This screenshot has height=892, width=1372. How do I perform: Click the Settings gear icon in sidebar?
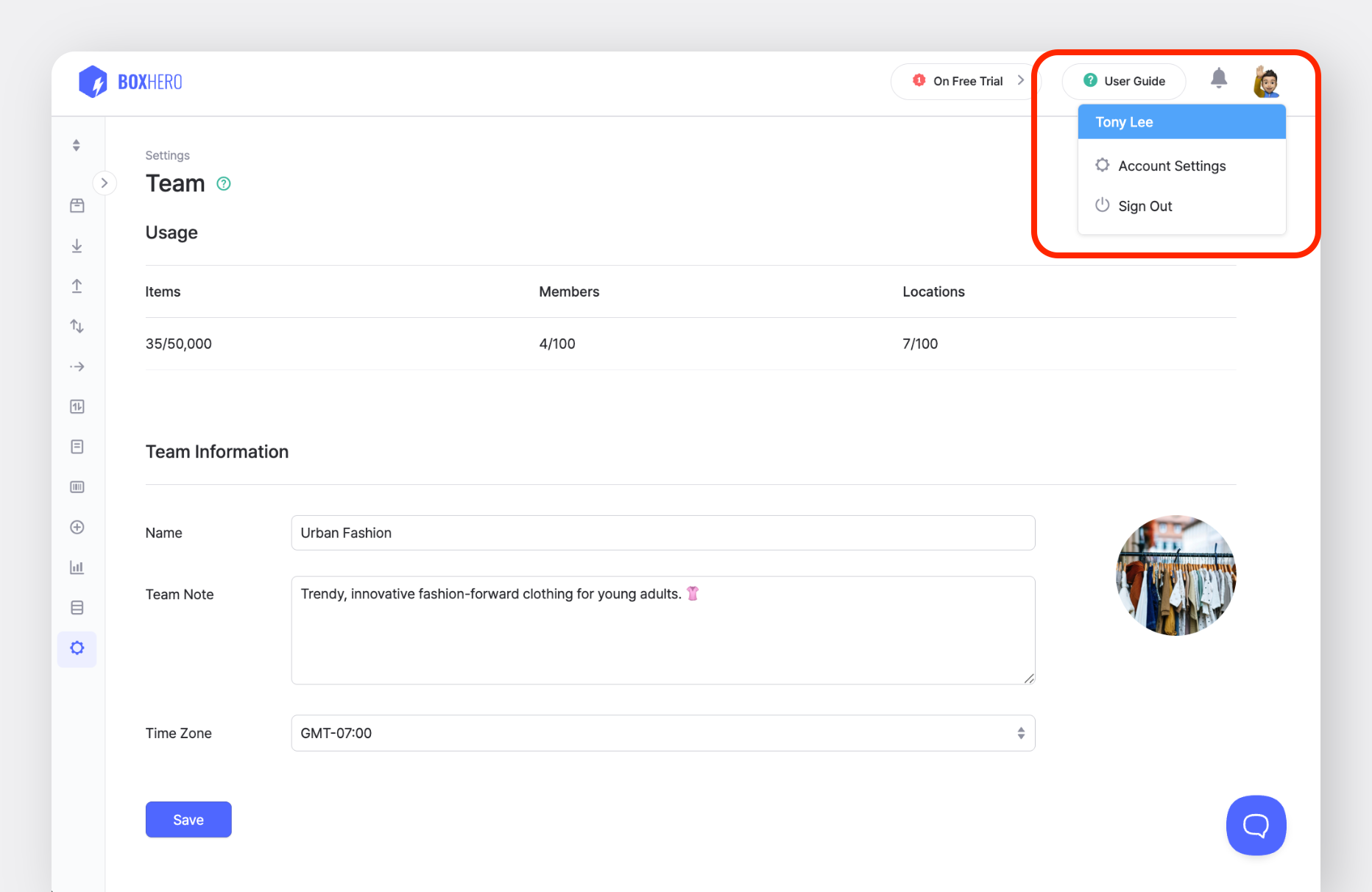coord(77,648)
